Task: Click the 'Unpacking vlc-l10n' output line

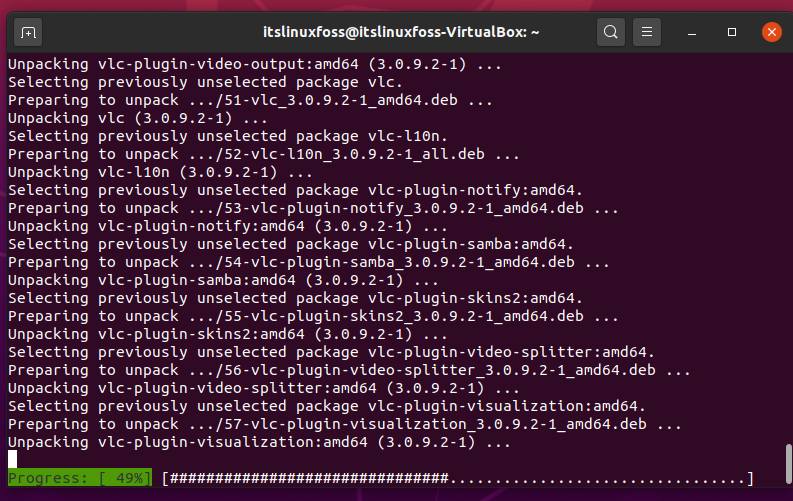Action: pyautogui.click(x=160, y=172)
